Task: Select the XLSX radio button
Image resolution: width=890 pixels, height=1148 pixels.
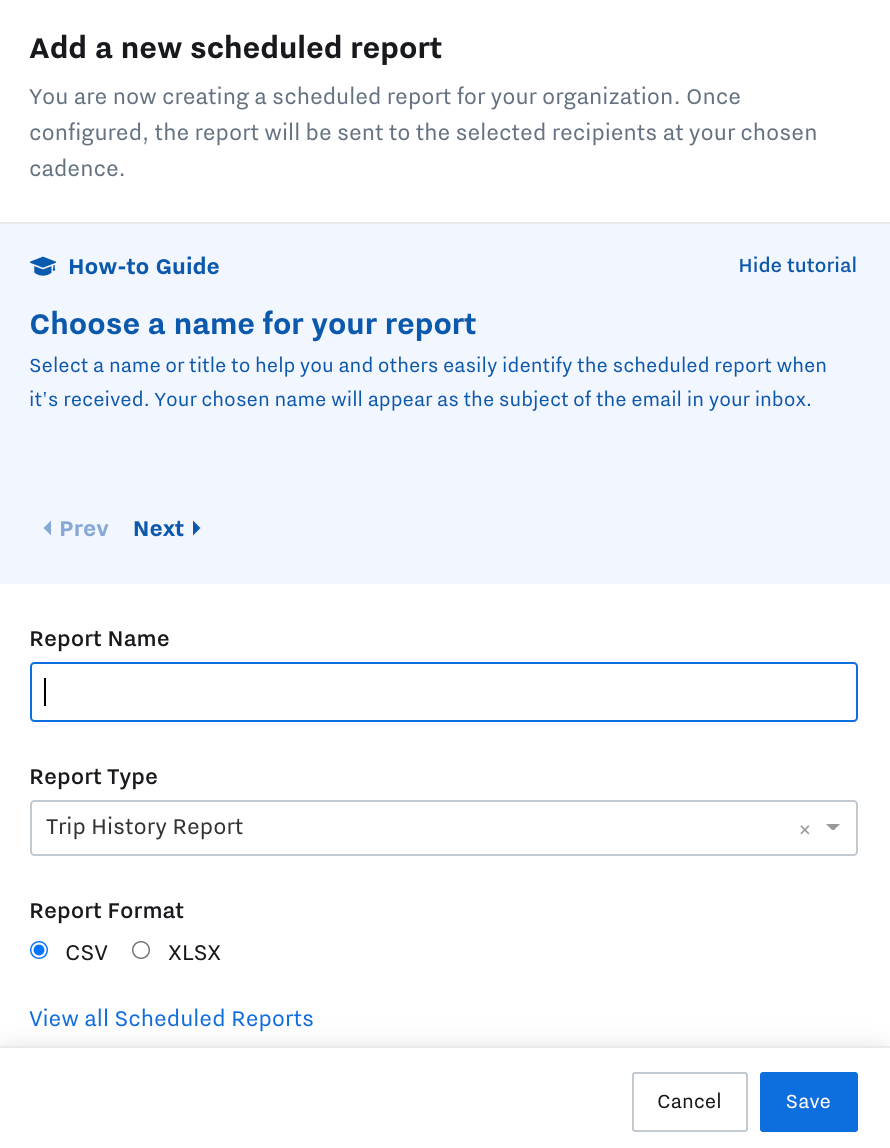Action: [141, 951]
